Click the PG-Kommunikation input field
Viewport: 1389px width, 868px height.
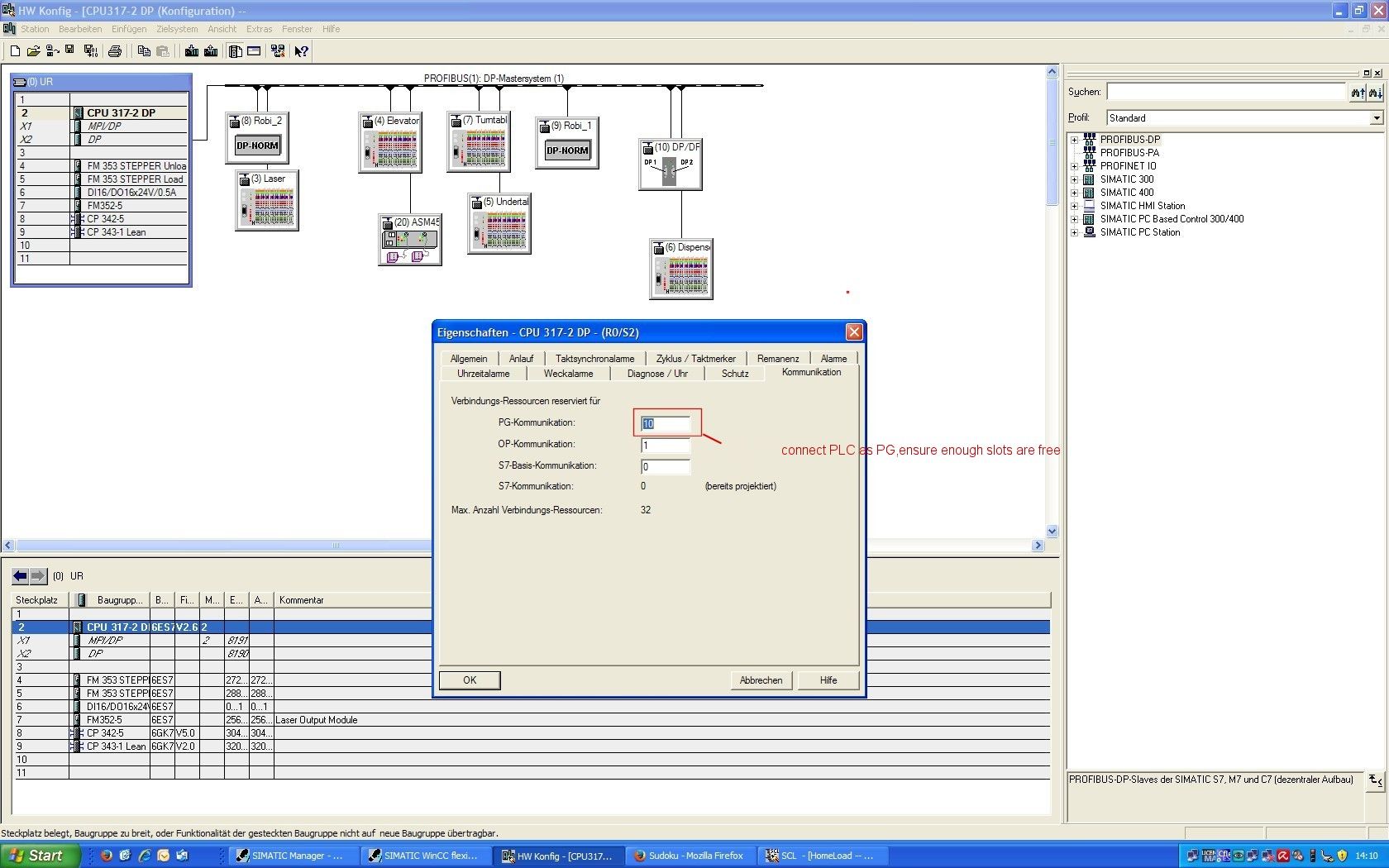point(666,423)
